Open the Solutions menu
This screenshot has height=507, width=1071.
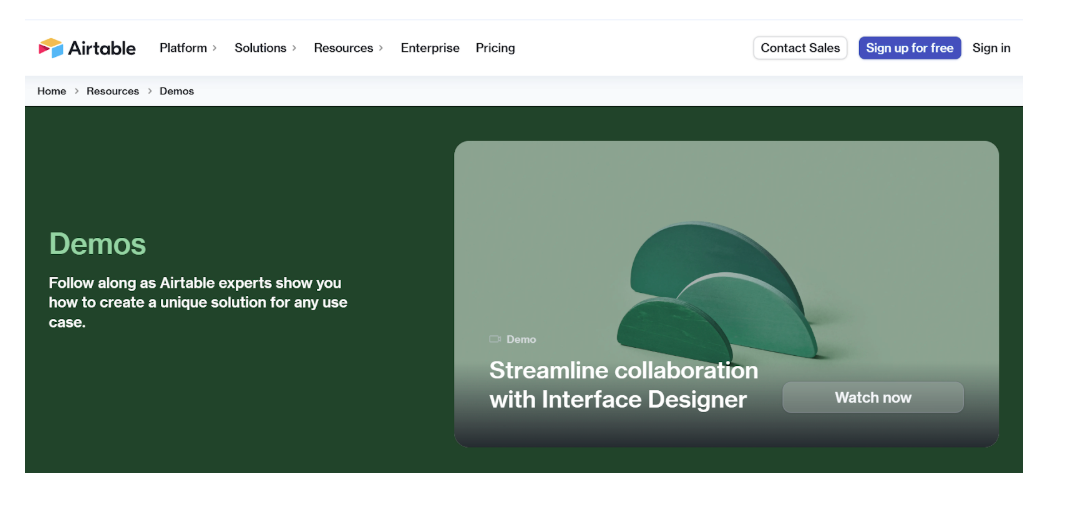tap(260, 48)
